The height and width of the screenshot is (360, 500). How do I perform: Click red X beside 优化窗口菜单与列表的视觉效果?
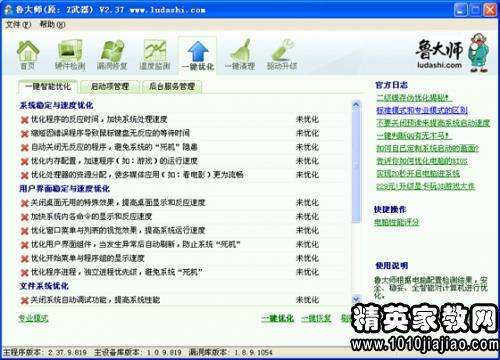tap(24, 231)
